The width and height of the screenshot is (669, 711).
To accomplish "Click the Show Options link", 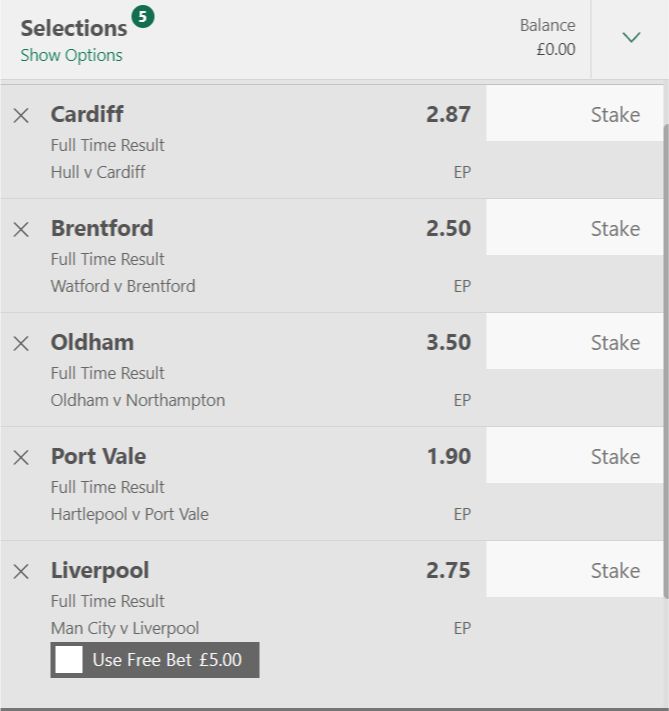I will click(x=71, y=55).
